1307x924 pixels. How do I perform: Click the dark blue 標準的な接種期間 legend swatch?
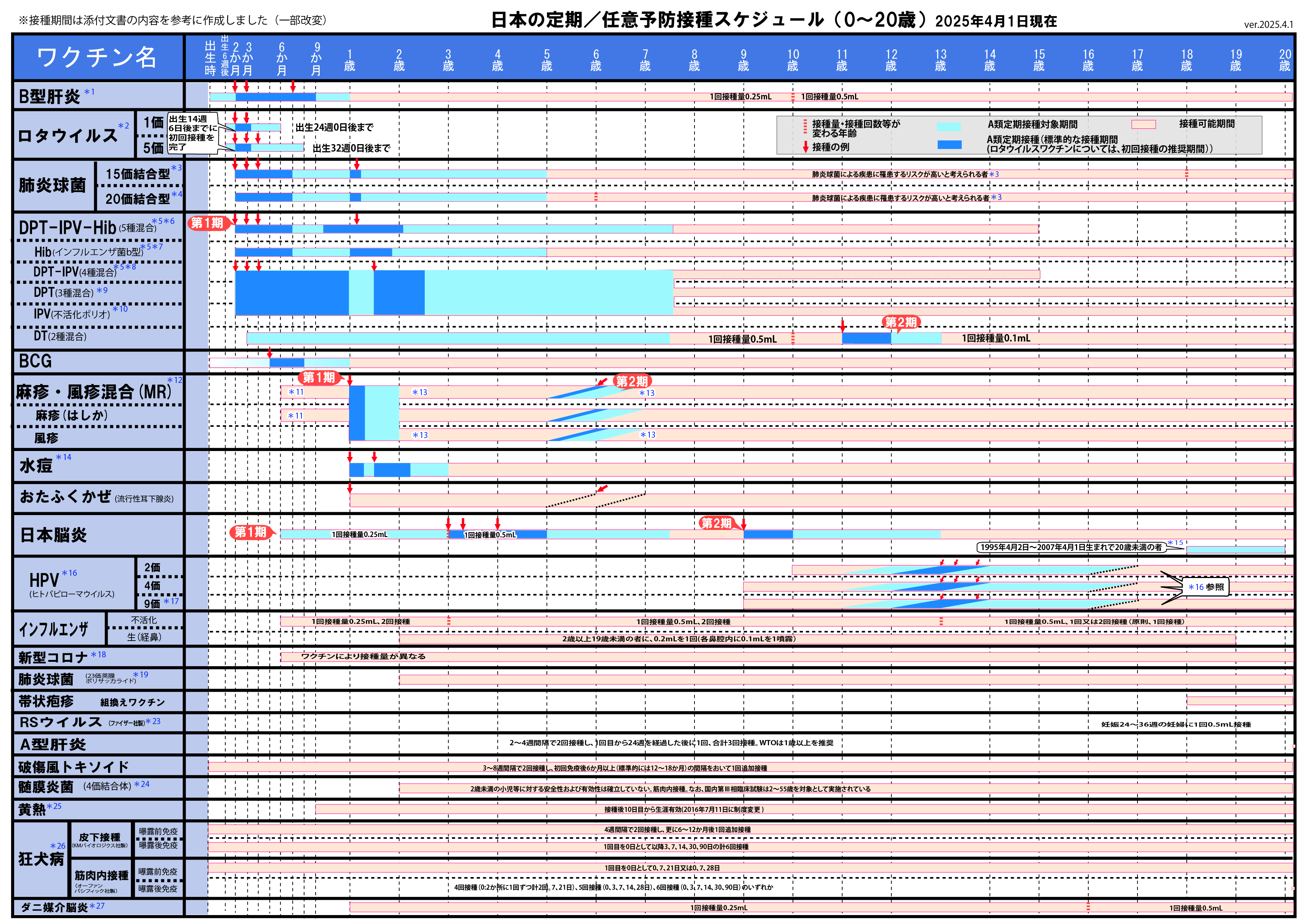tap(949, 145)
